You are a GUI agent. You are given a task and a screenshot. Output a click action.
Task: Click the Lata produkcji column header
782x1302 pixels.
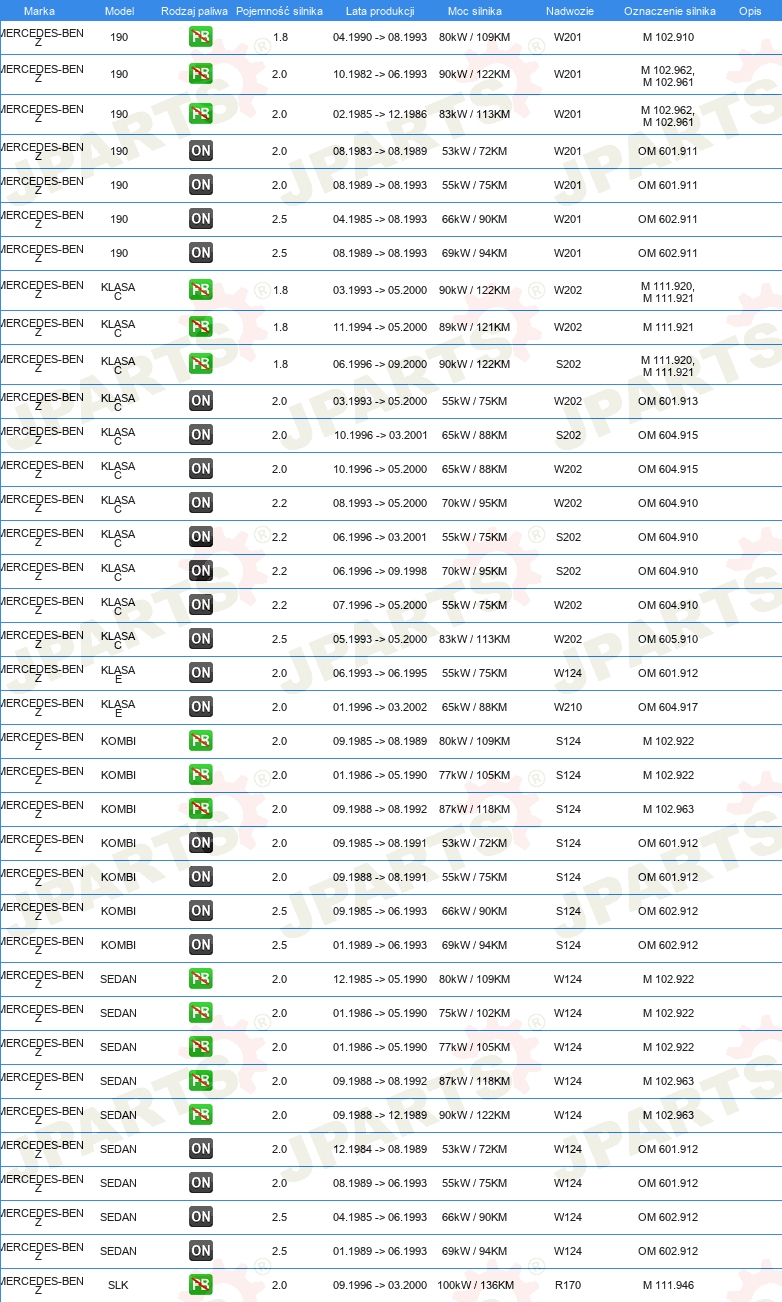click(x=380, y=11)
